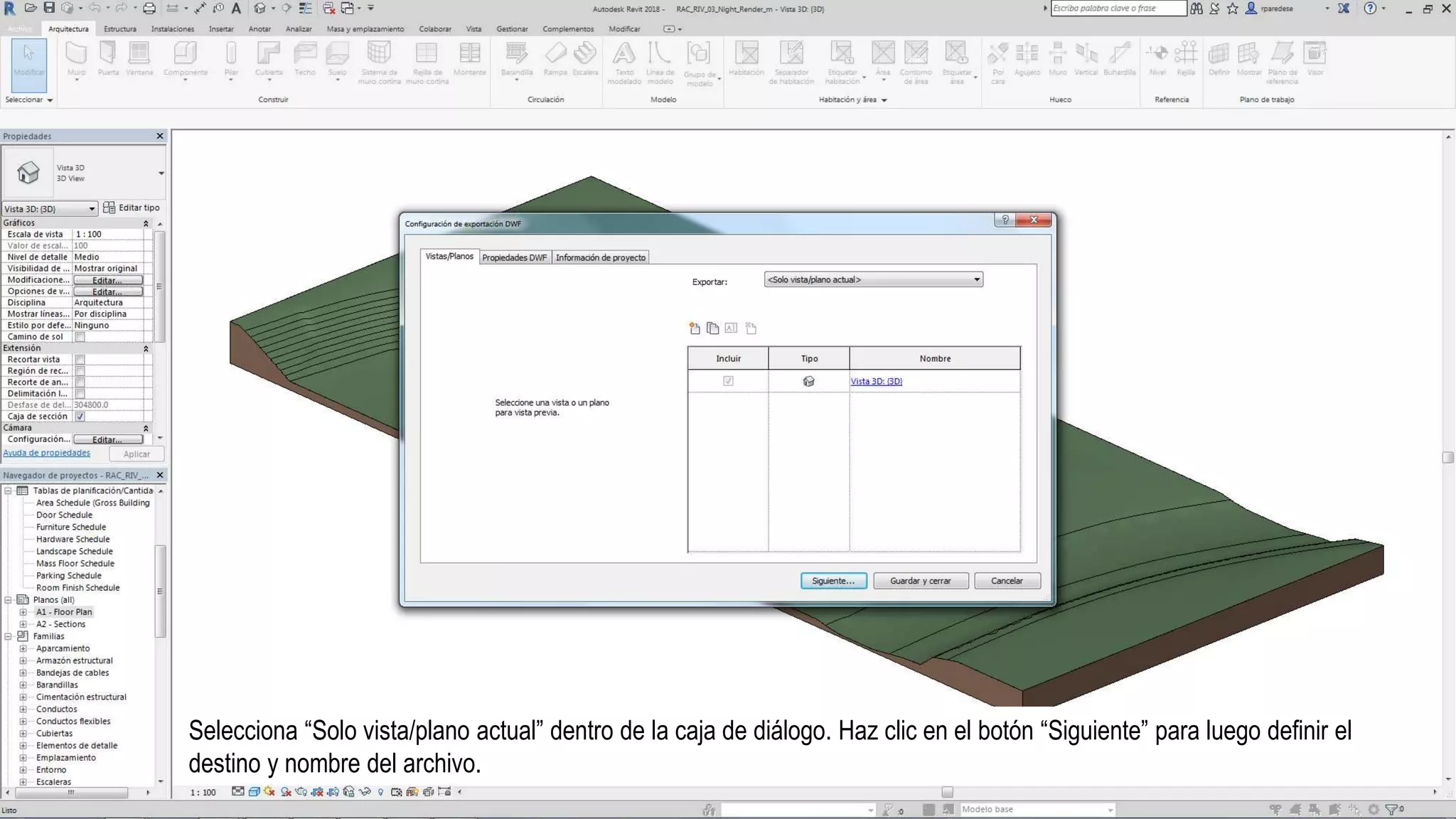The height and width of the screenshot is (819, 1456).
Task: Click duplicate set icon in DWF dialog
Action: point(712,328)
